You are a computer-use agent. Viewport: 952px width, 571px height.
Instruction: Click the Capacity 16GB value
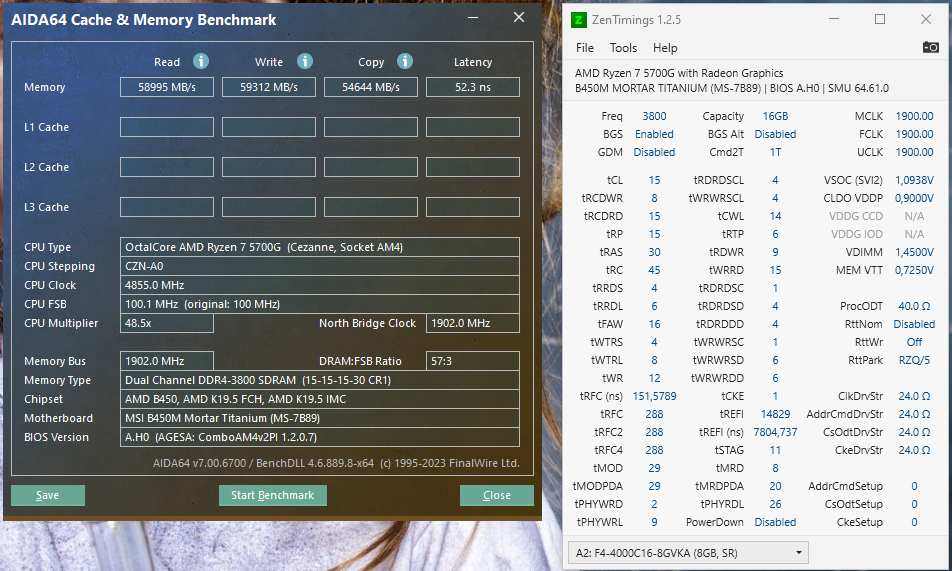coord(775,116)
